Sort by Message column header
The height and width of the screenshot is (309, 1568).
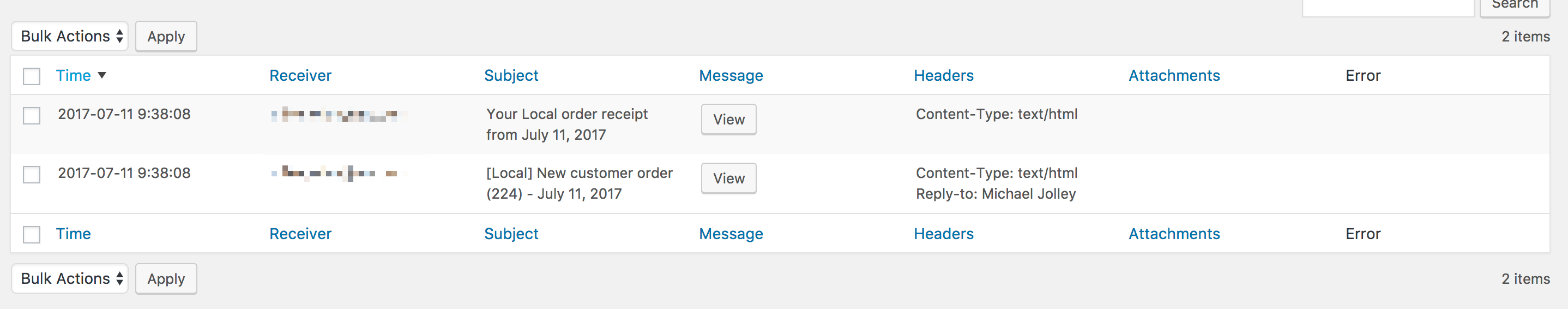coord(731,75)
